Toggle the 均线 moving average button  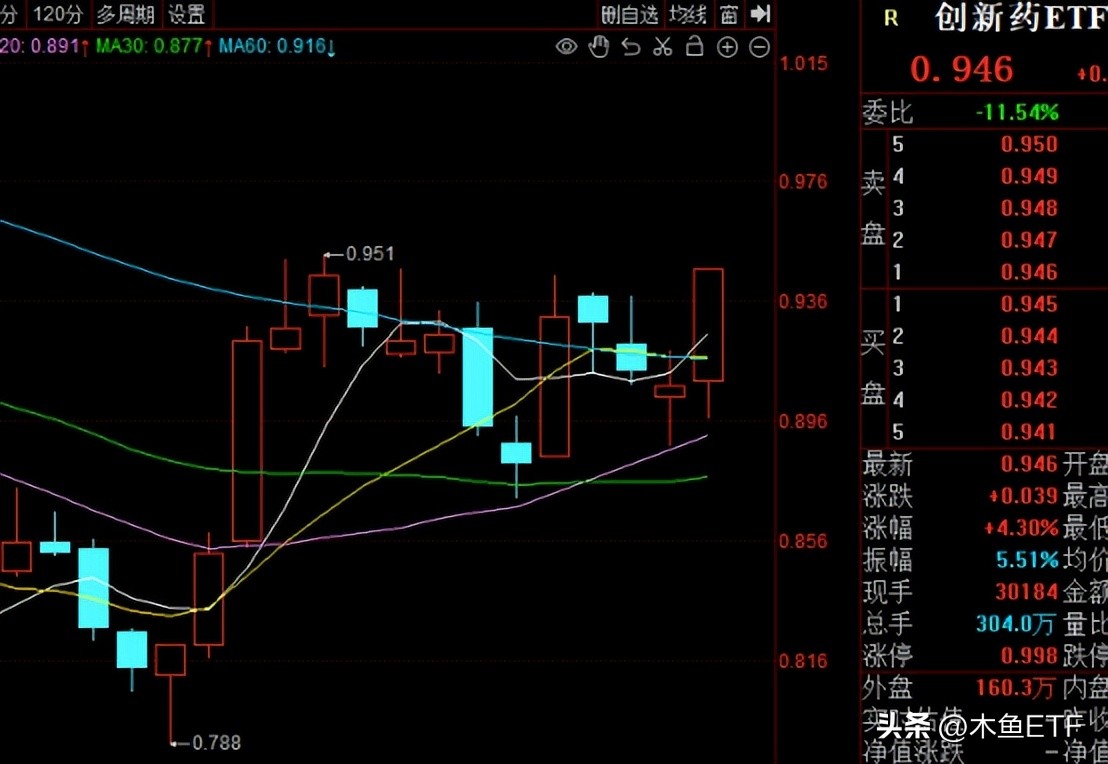point(688,14)
